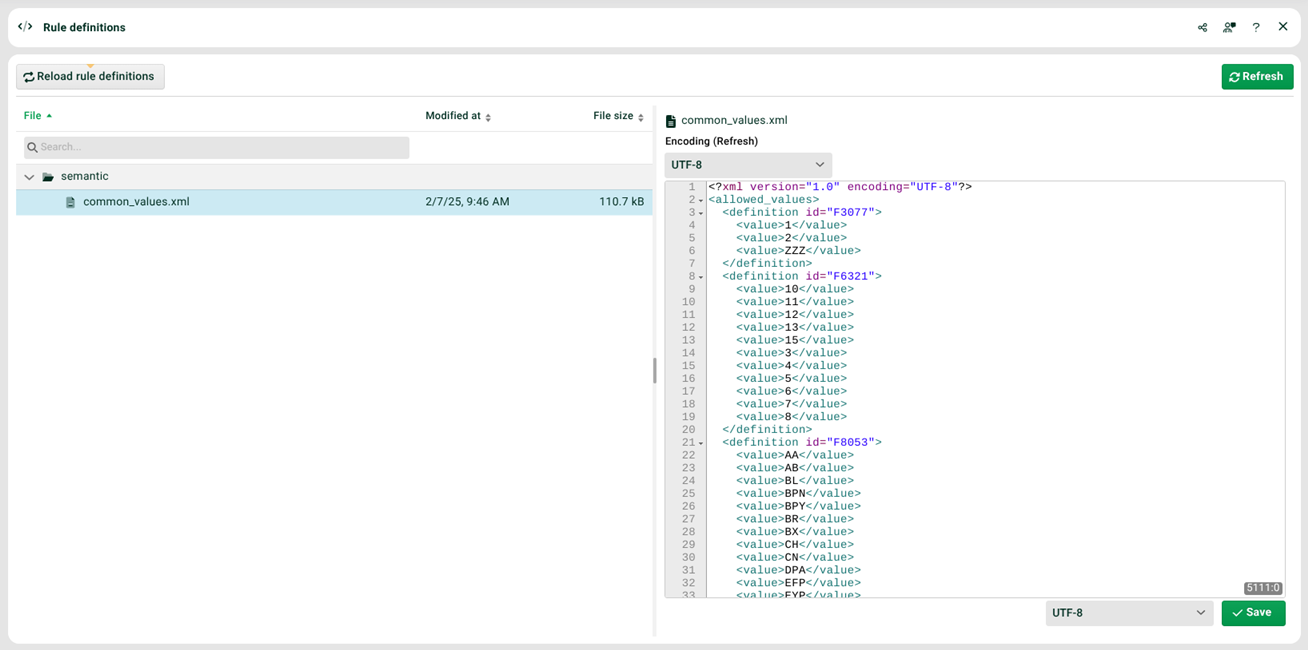The image size is (1308, 650).
Task: Click the file size value 110.7 kB
Action: [621, 202]
